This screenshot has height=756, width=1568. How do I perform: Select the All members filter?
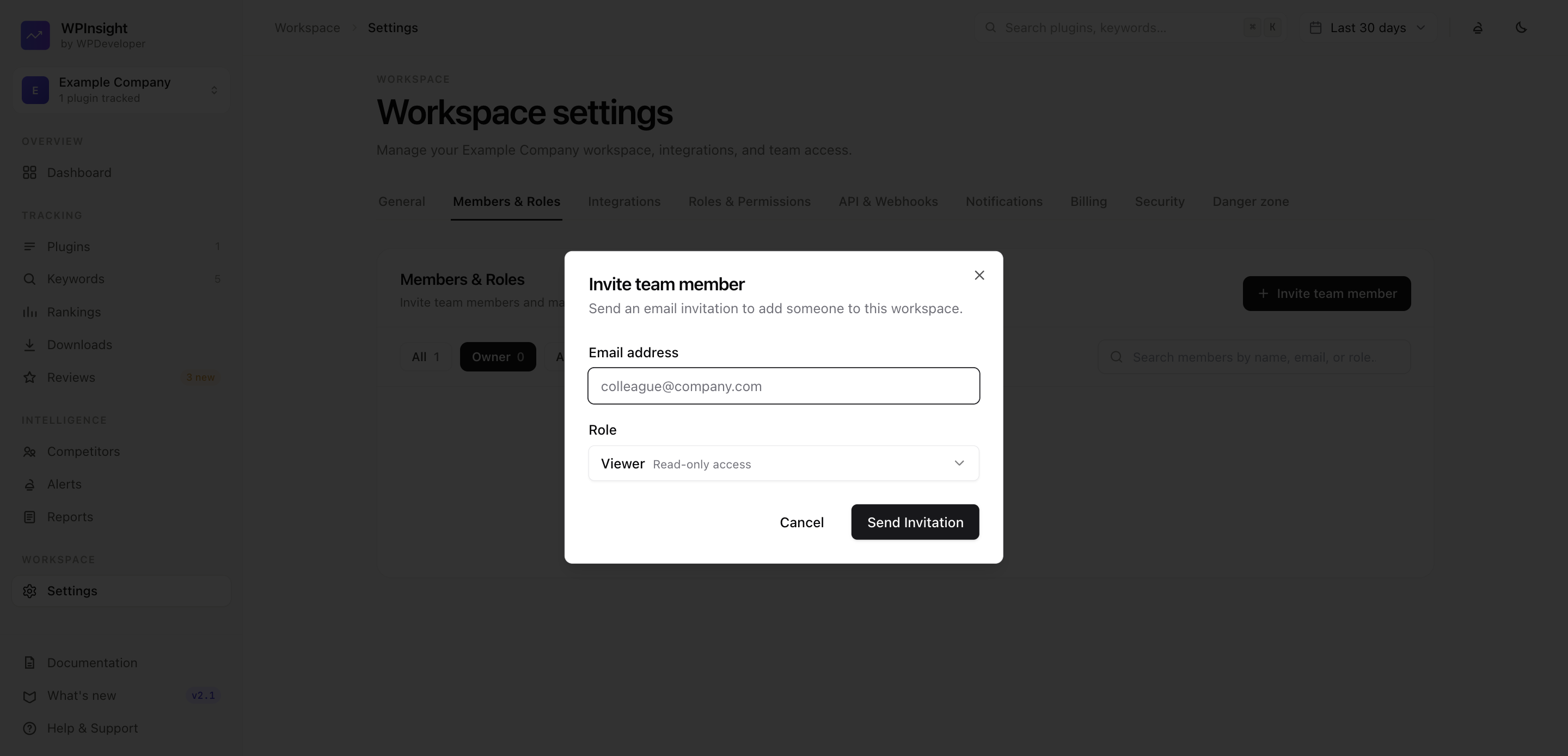point(425,357)
